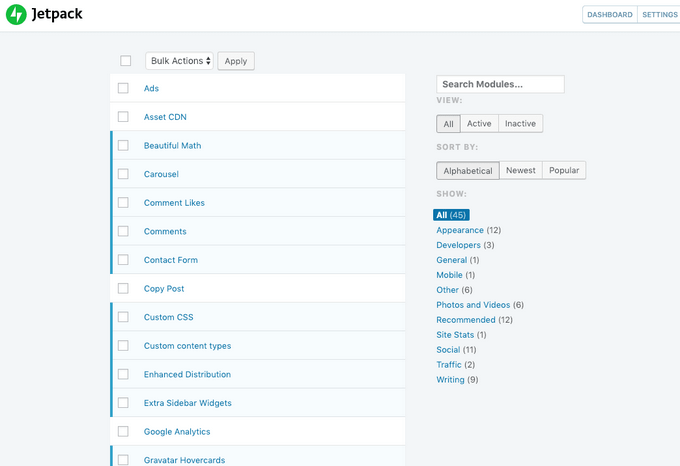
Task: Filter view to Inactive modules
Action: tap(520, 124)
